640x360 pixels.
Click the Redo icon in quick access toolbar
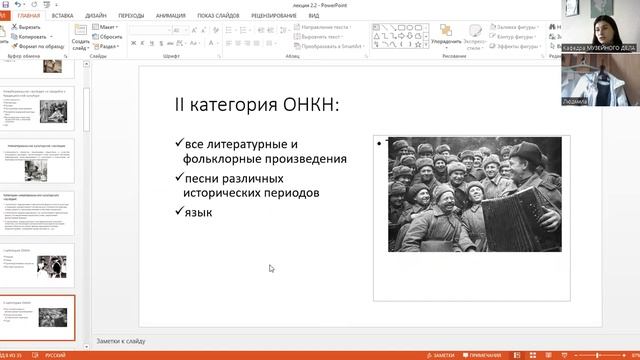pyautogui.click(x=34, y=4)
